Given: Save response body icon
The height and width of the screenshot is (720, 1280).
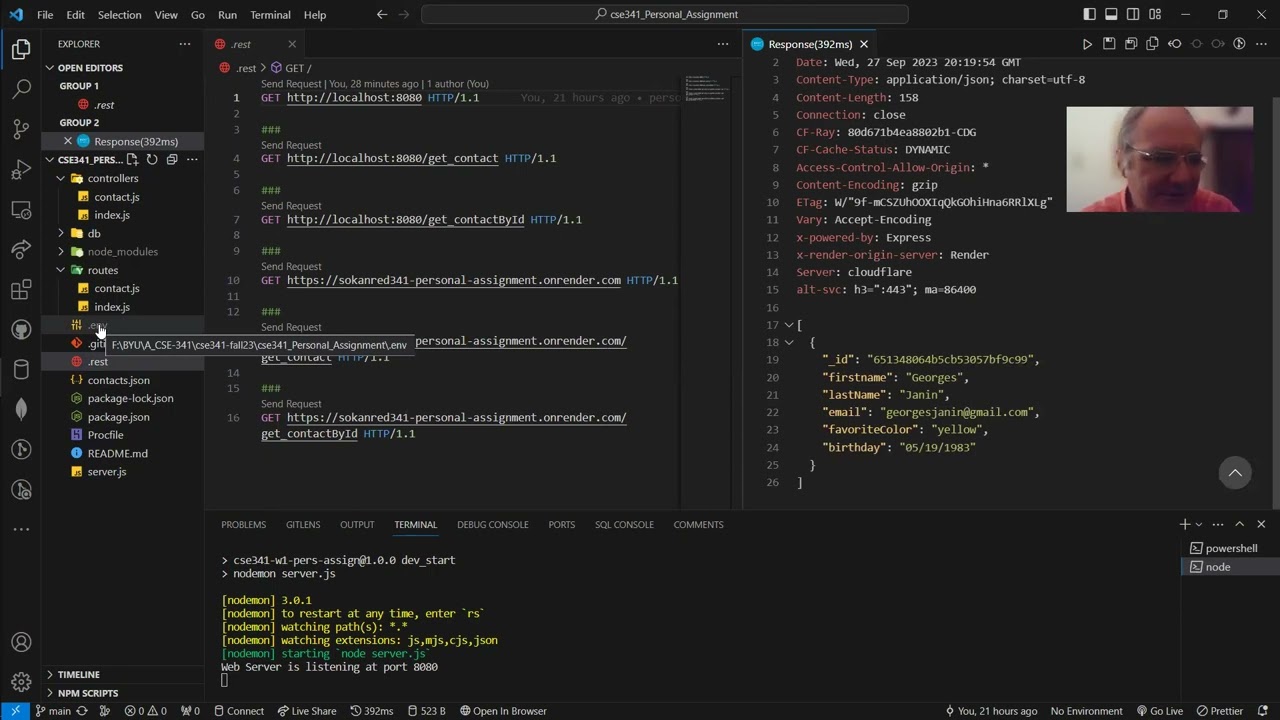Looking at the screenshot, I should [1131, 44].
